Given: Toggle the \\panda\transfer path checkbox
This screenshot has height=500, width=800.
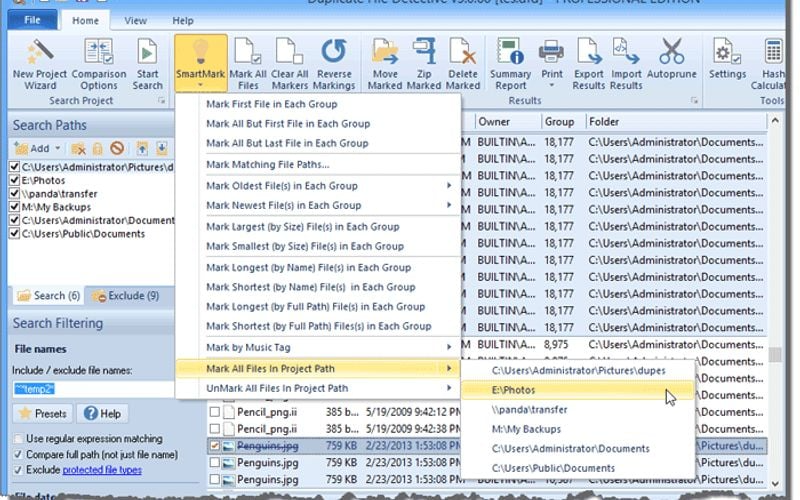Looking at the screenshot, I should pyautogui.click(x=14, y=193).
